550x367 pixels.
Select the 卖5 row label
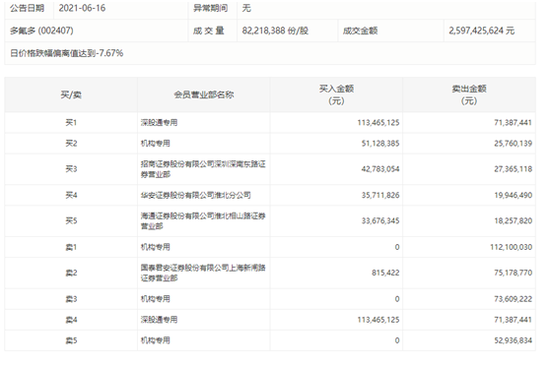coord(71,340)
